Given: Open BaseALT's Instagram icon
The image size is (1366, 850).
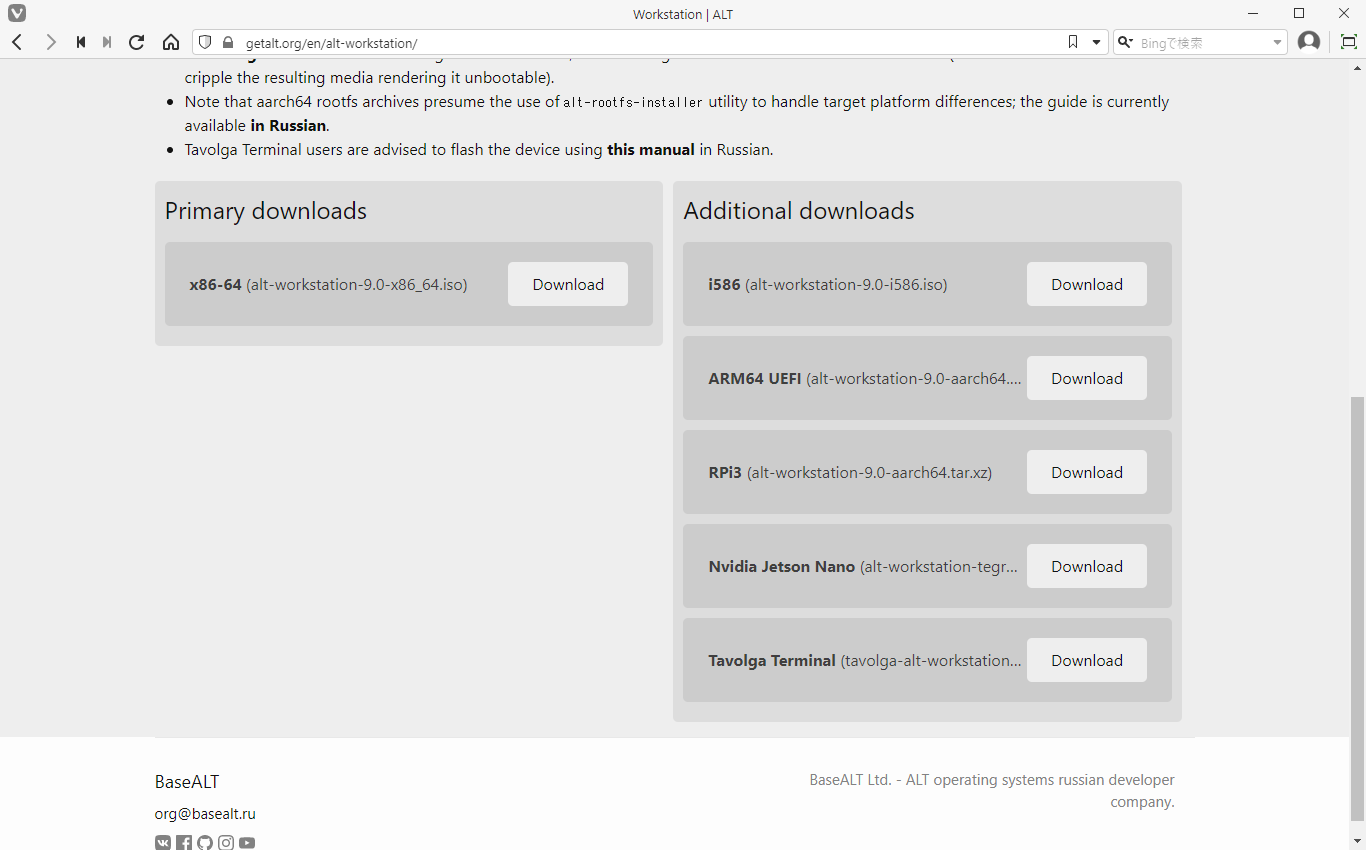Looking at the screenshot, I should [x=226, y=843].
